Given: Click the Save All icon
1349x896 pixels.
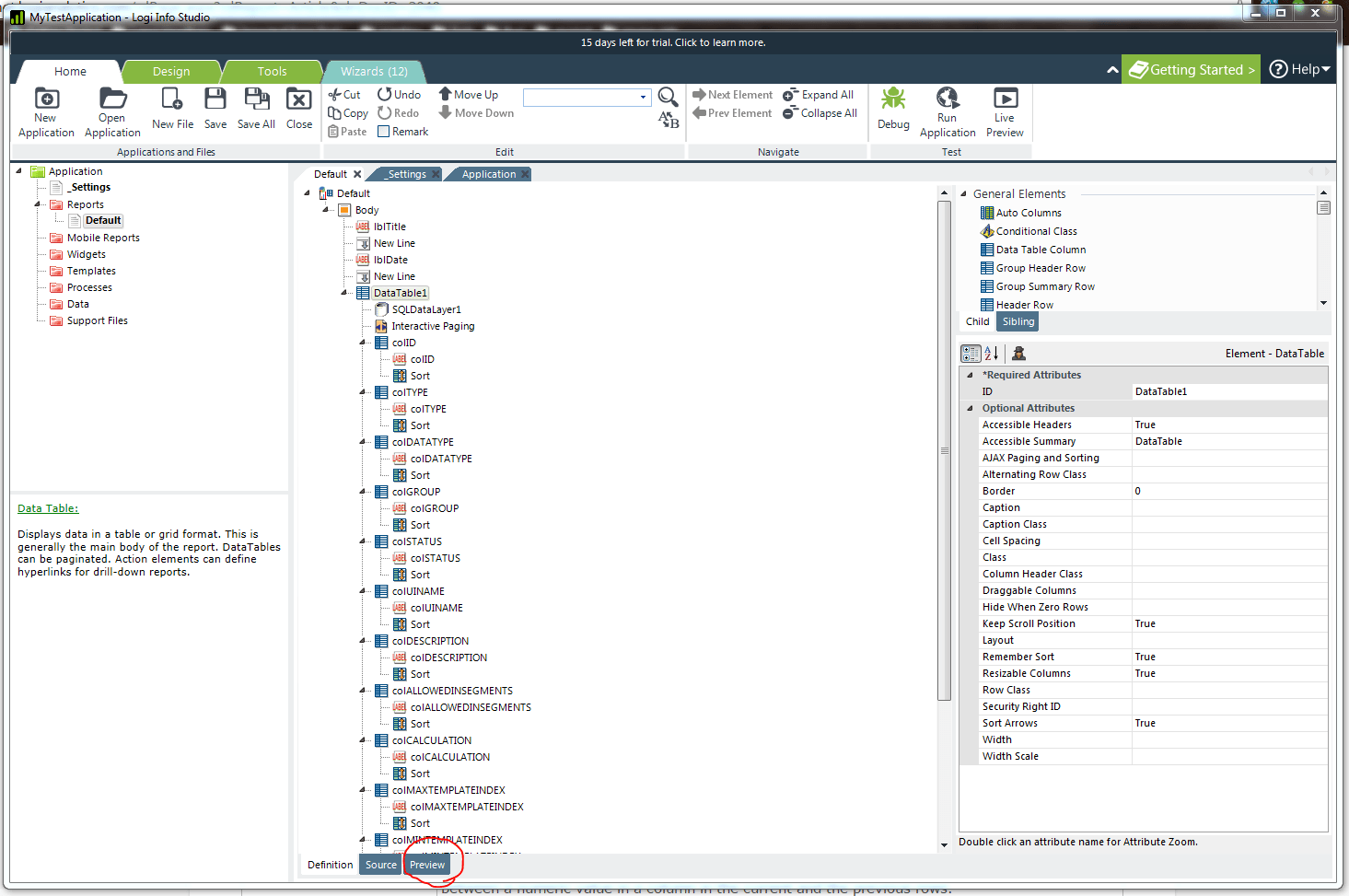Looking at the screenshot, I should click(x=256, y=99).
